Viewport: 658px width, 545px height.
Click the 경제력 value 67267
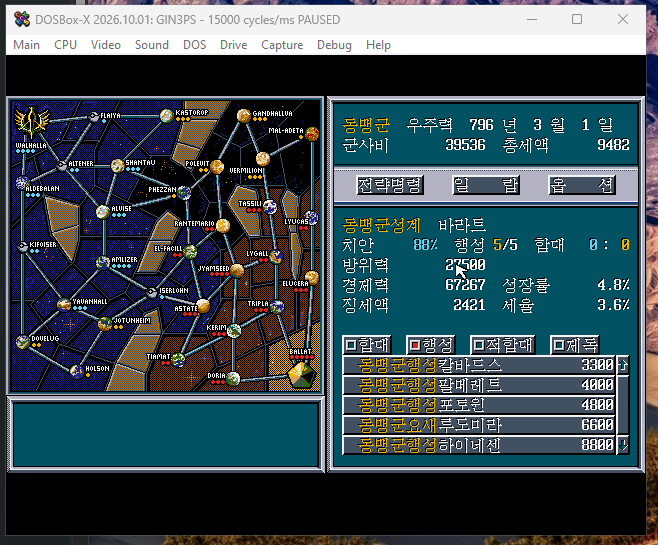tap(465, 285)
